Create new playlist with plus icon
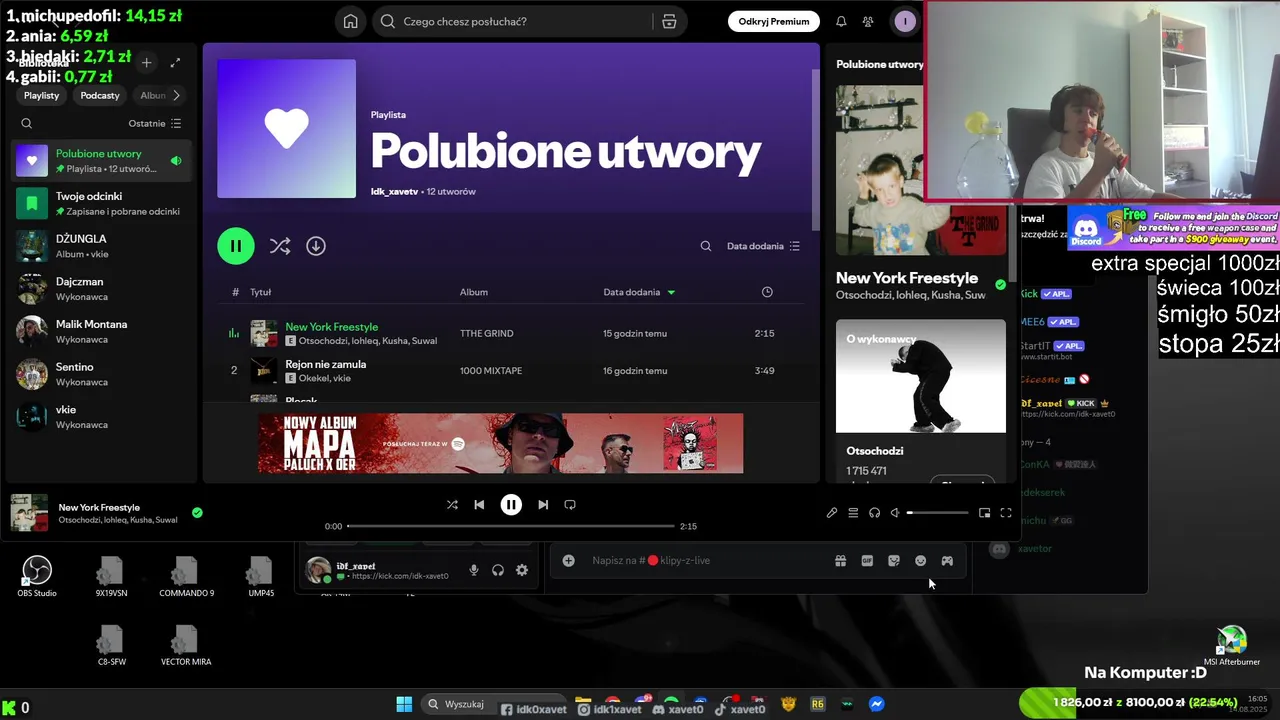 pos(146,62)
